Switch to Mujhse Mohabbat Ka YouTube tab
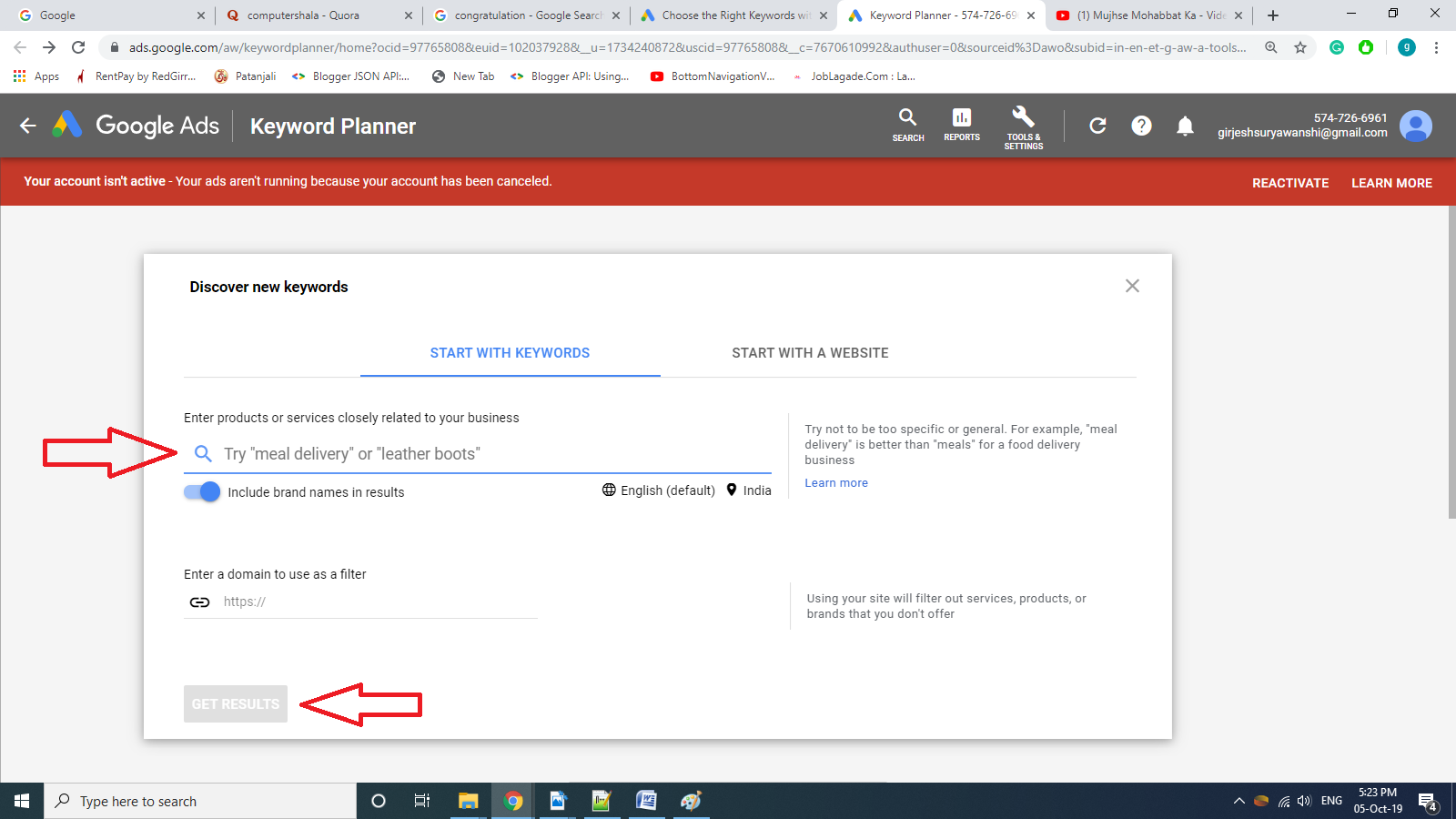The width and height of the screenshot is (1456, 819). [x=1148, y=15]
